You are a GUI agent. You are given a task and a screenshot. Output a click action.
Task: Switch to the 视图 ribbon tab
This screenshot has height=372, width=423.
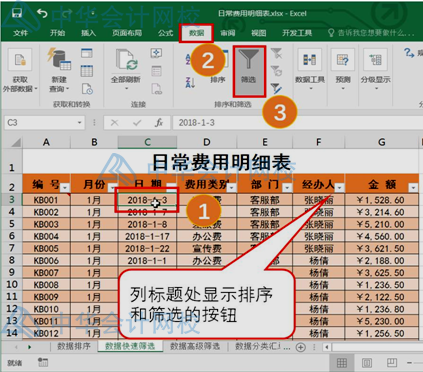(x=259, y=33)
